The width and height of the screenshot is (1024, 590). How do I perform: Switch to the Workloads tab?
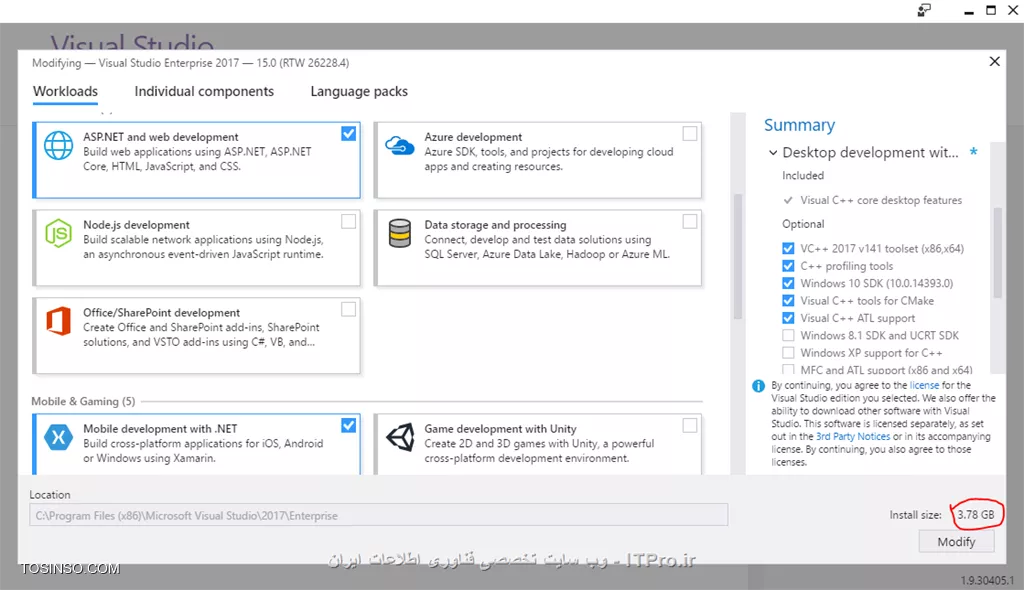[x=65, y=91]
